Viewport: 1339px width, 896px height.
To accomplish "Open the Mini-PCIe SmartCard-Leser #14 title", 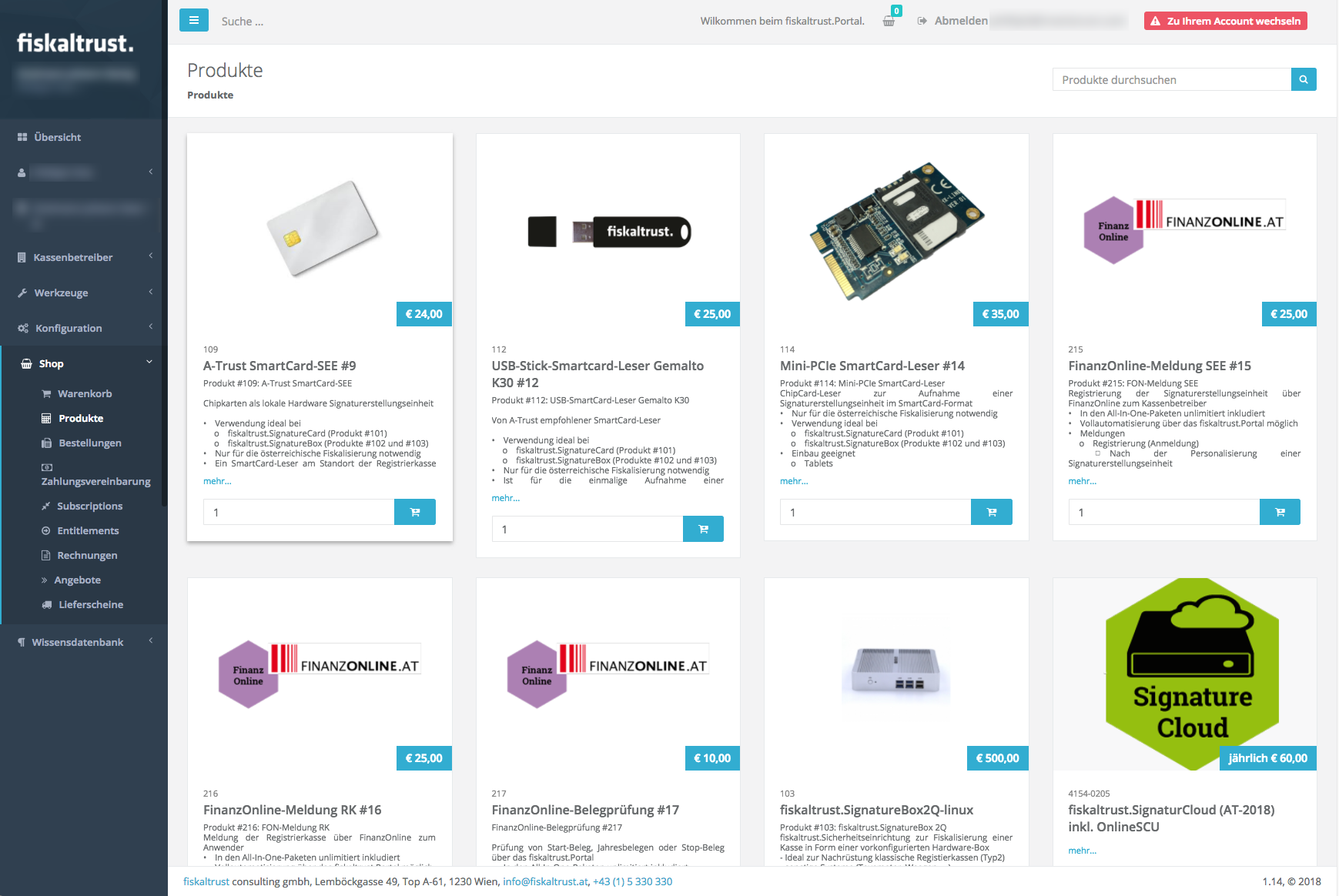I will (x=872, y=366).
